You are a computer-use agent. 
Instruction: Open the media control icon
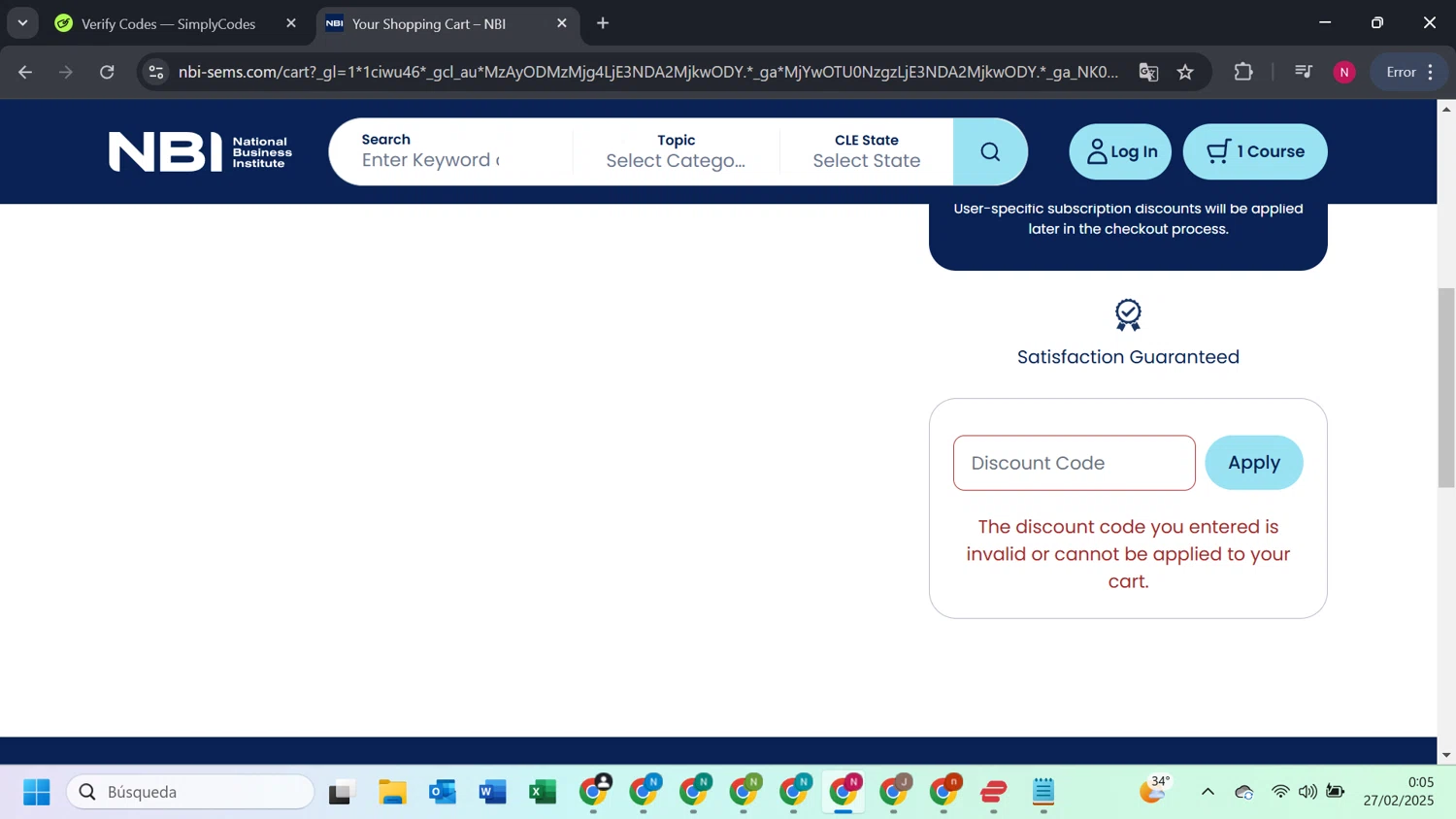pyautogui.click(x=1304, y=72)
